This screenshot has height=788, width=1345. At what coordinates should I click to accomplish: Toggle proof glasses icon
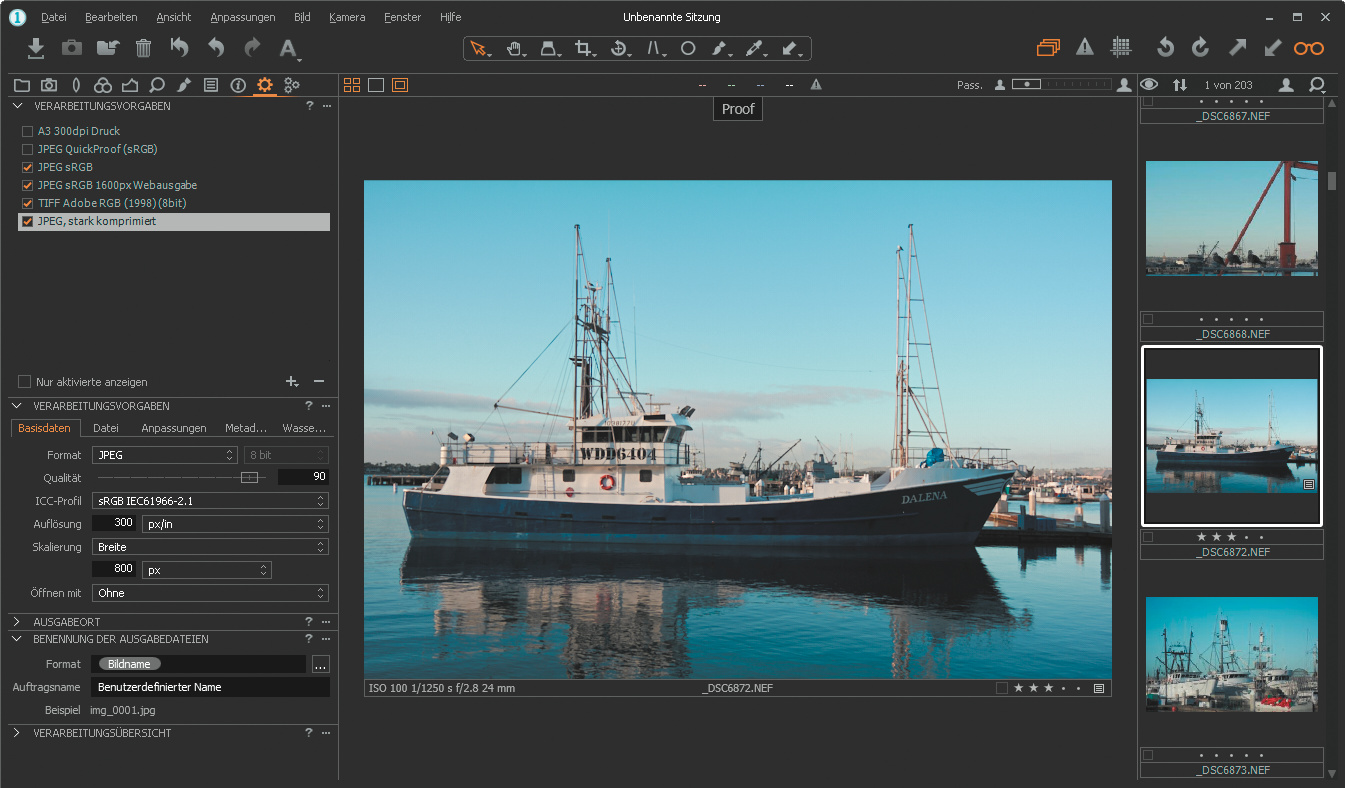(1308, 48)
